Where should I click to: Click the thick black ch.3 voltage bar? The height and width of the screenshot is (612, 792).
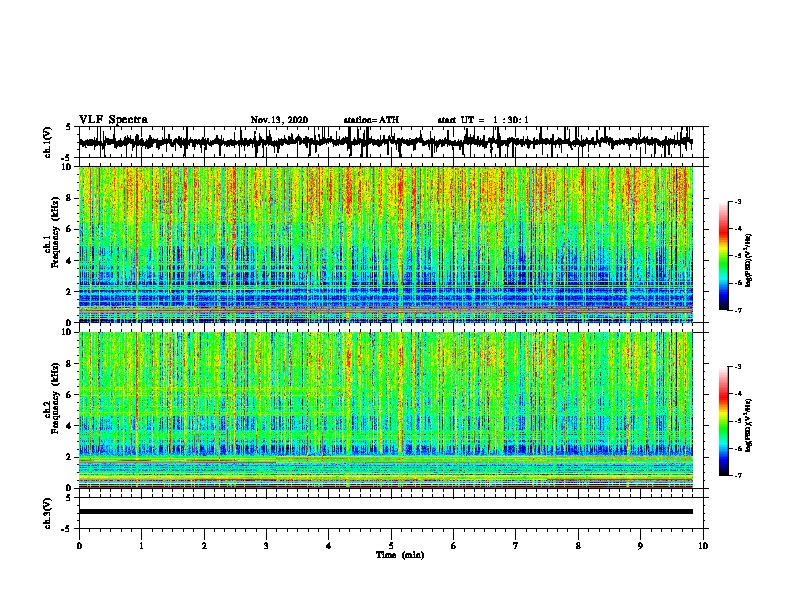385,512
